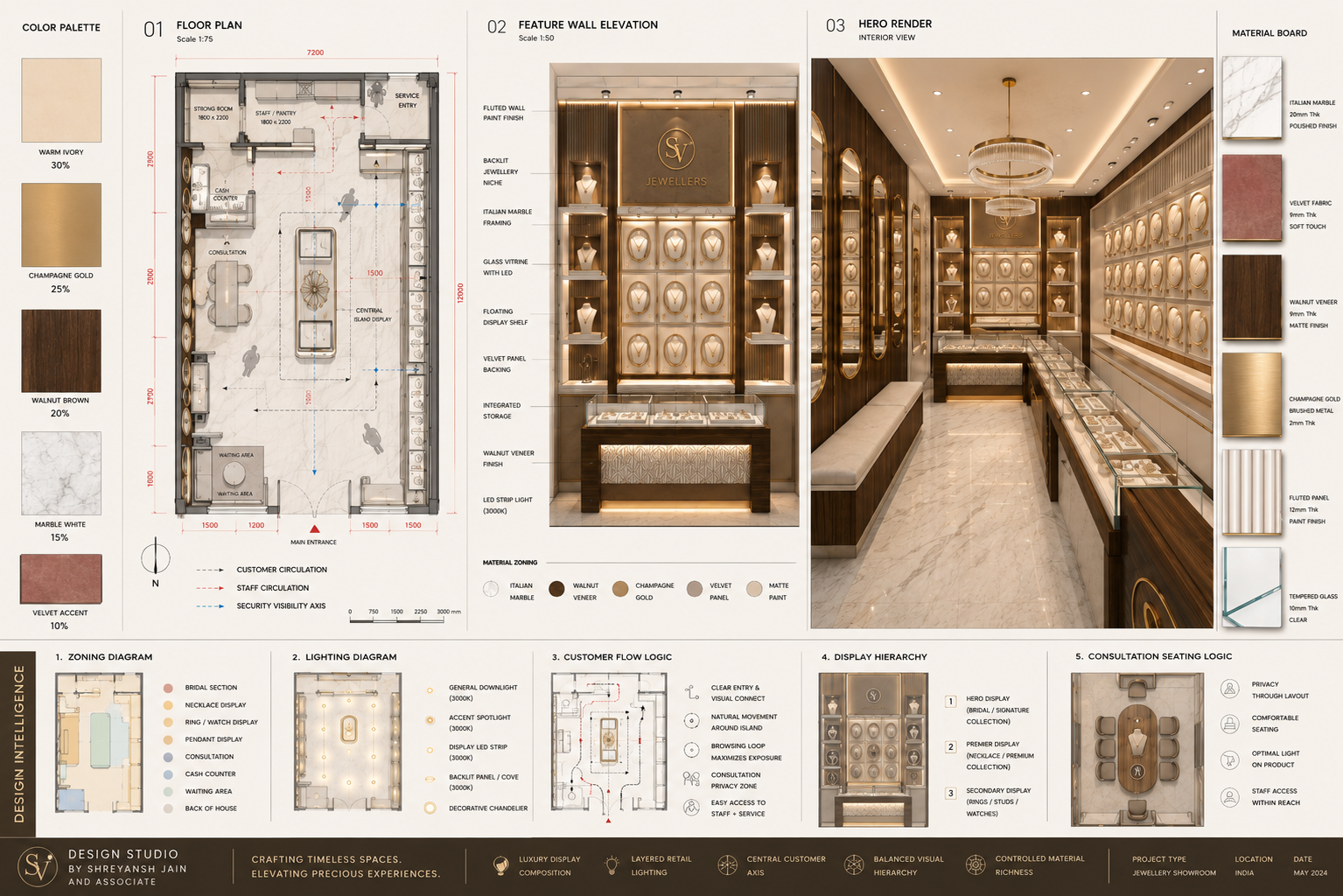Image resolution: width=1343 pixels, height=896 pixels.
Task: Select the Comfortable Seating icon
Action: (1230, 724)
